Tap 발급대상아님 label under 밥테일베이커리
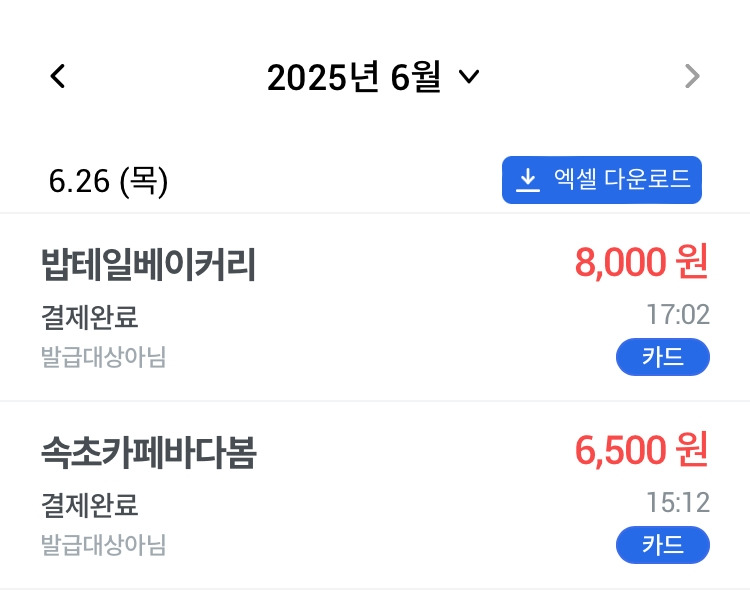This screenshot has height=600, width=750. [103, 357]
